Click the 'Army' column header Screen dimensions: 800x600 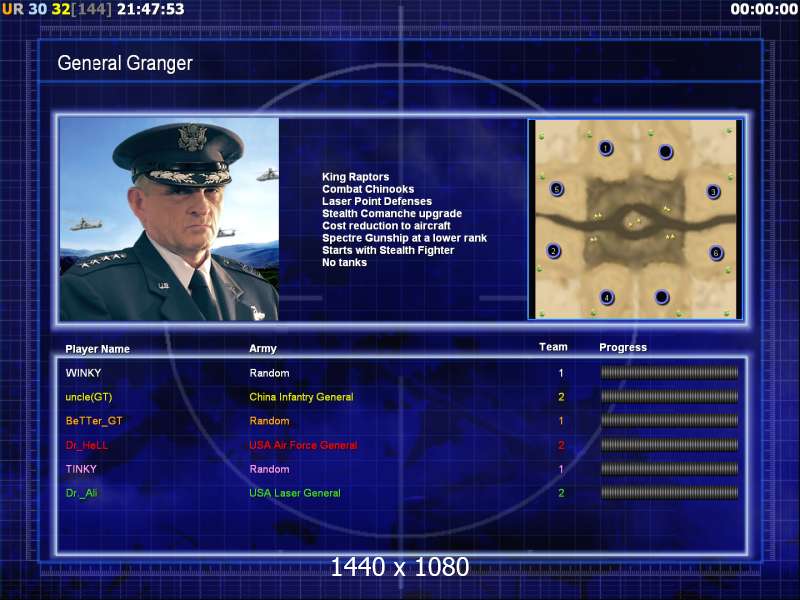coord(263,348)
